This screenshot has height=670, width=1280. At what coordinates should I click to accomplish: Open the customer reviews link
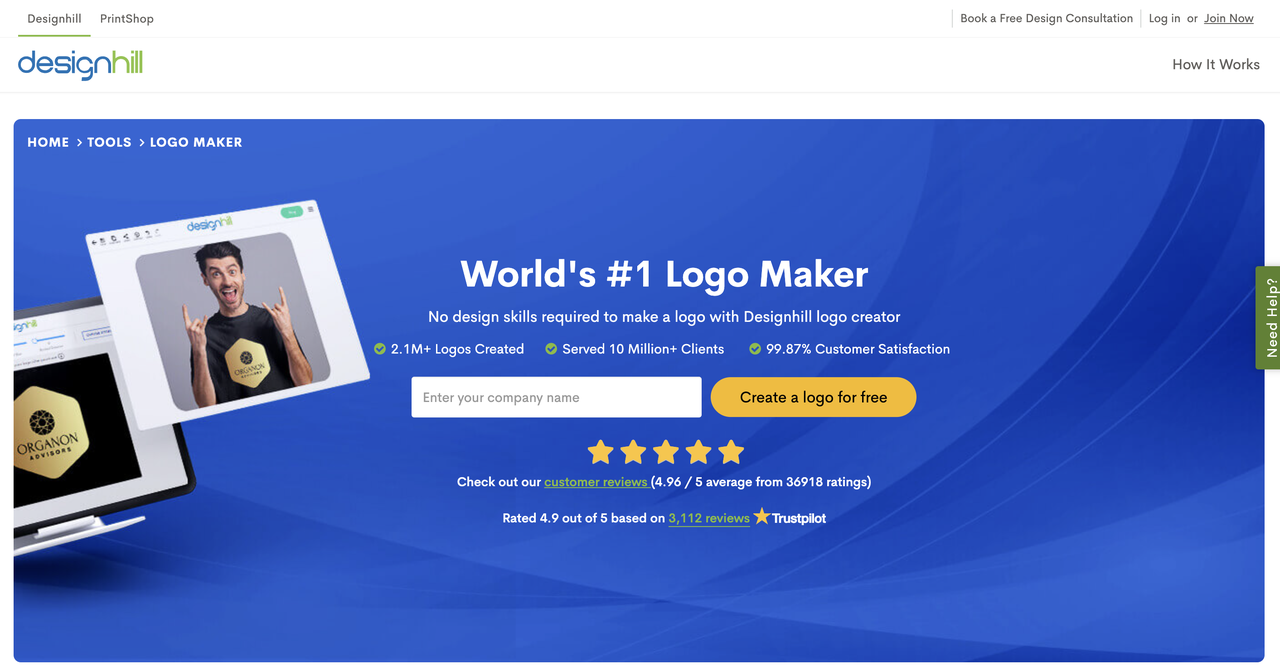click(596, 482)
